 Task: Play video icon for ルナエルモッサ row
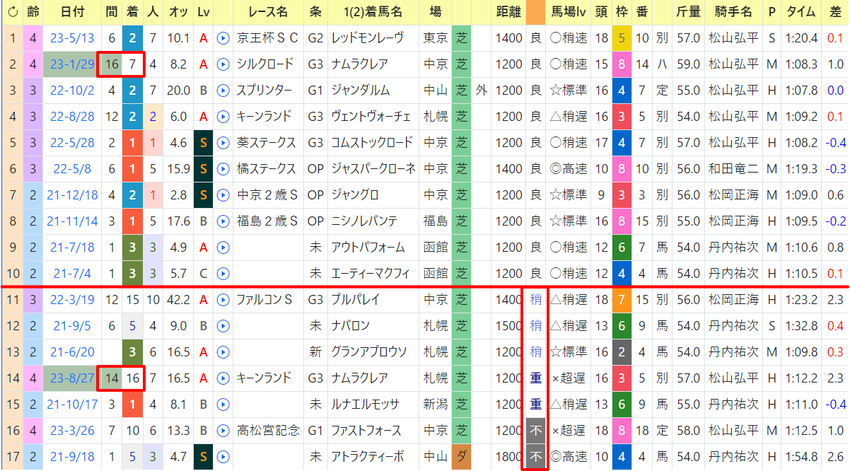point(223,404)
